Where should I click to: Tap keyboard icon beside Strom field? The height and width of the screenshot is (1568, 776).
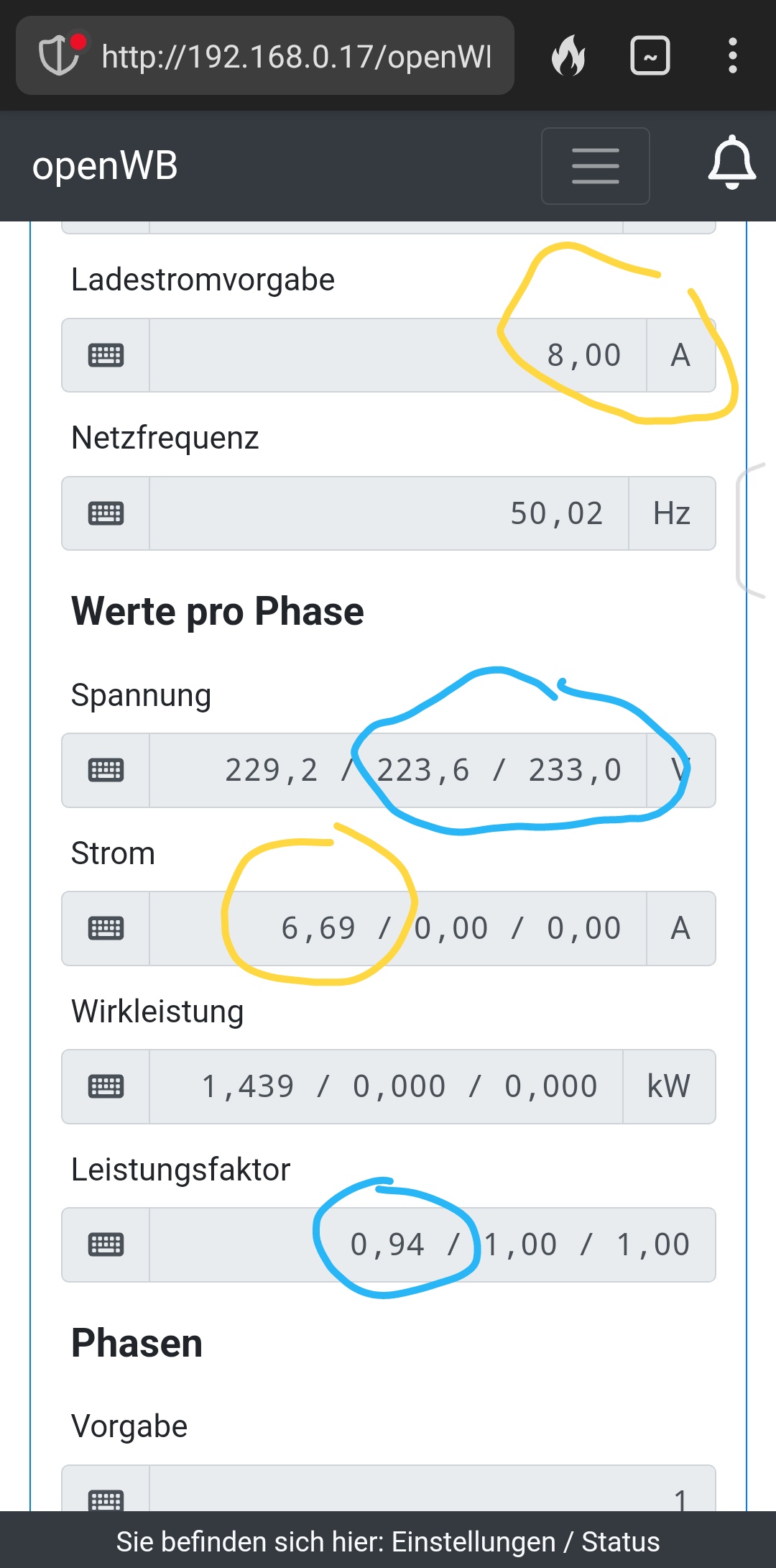pyautogui.click(x=106, y=928)
